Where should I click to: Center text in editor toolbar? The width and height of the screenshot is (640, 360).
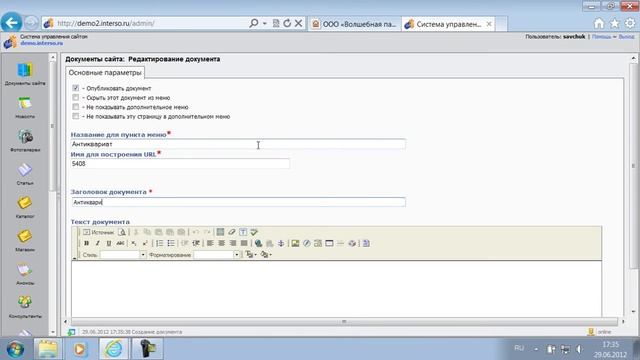[222, 243]
